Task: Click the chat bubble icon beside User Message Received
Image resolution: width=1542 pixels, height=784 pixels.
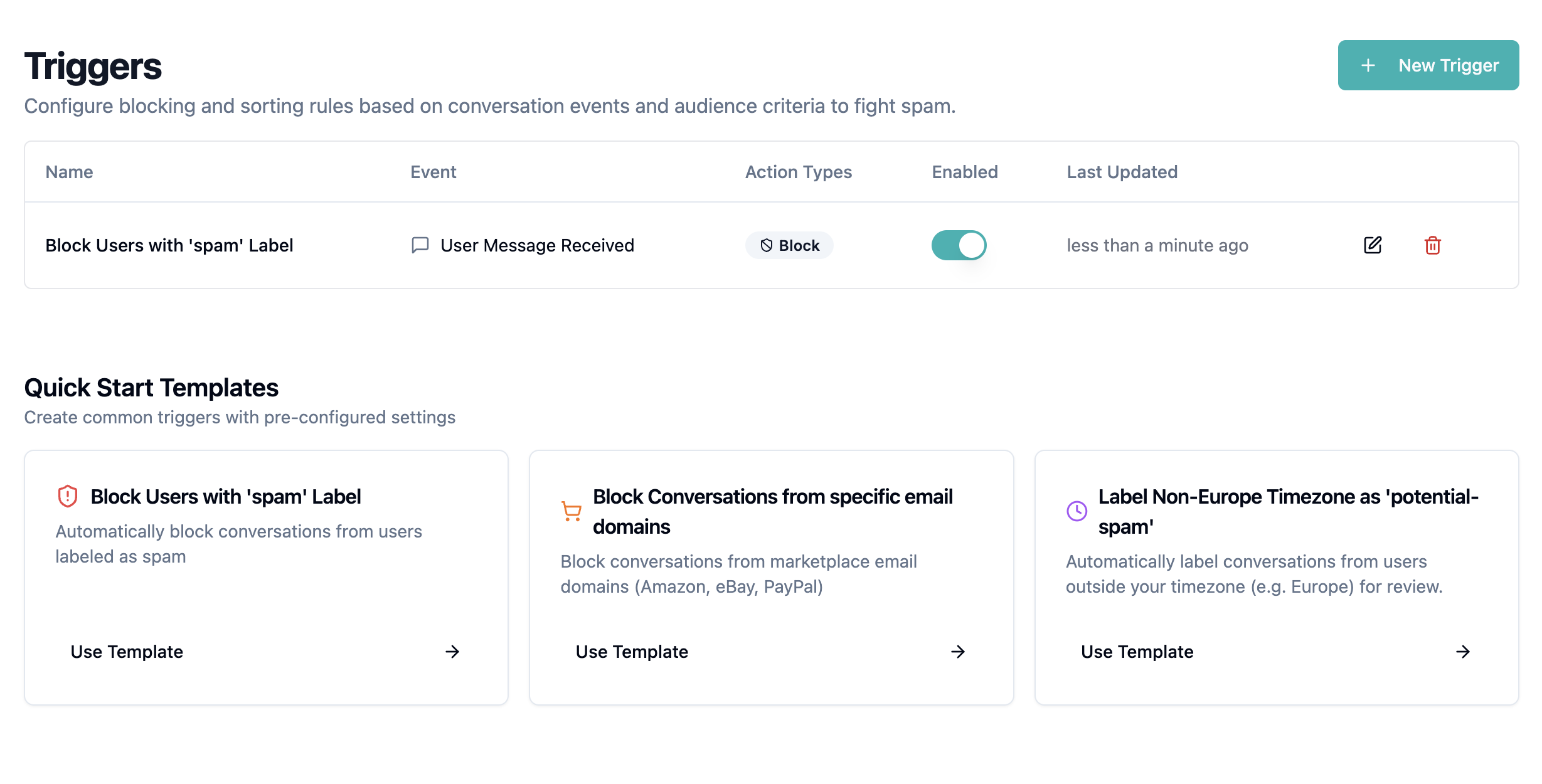Action: (420, 245)
